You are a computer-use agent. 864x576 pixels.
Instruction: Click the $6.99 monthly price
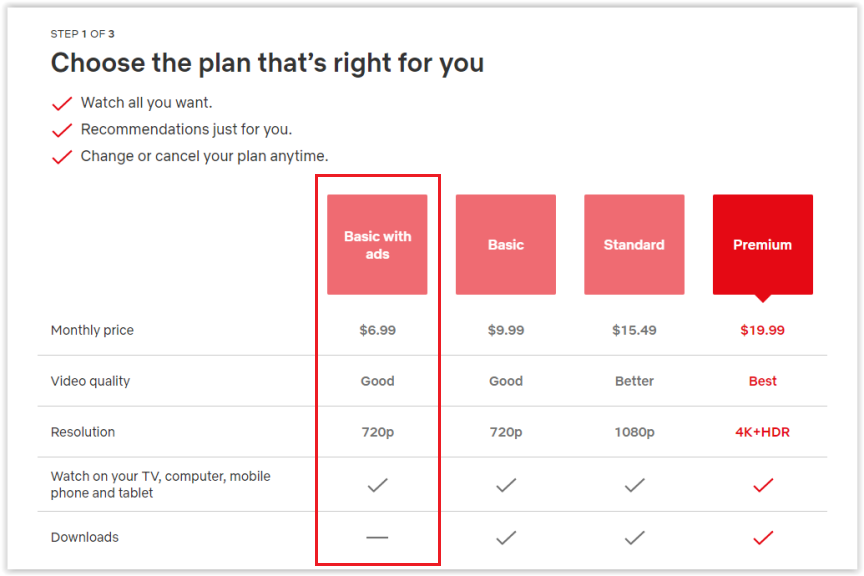point(377,330)
